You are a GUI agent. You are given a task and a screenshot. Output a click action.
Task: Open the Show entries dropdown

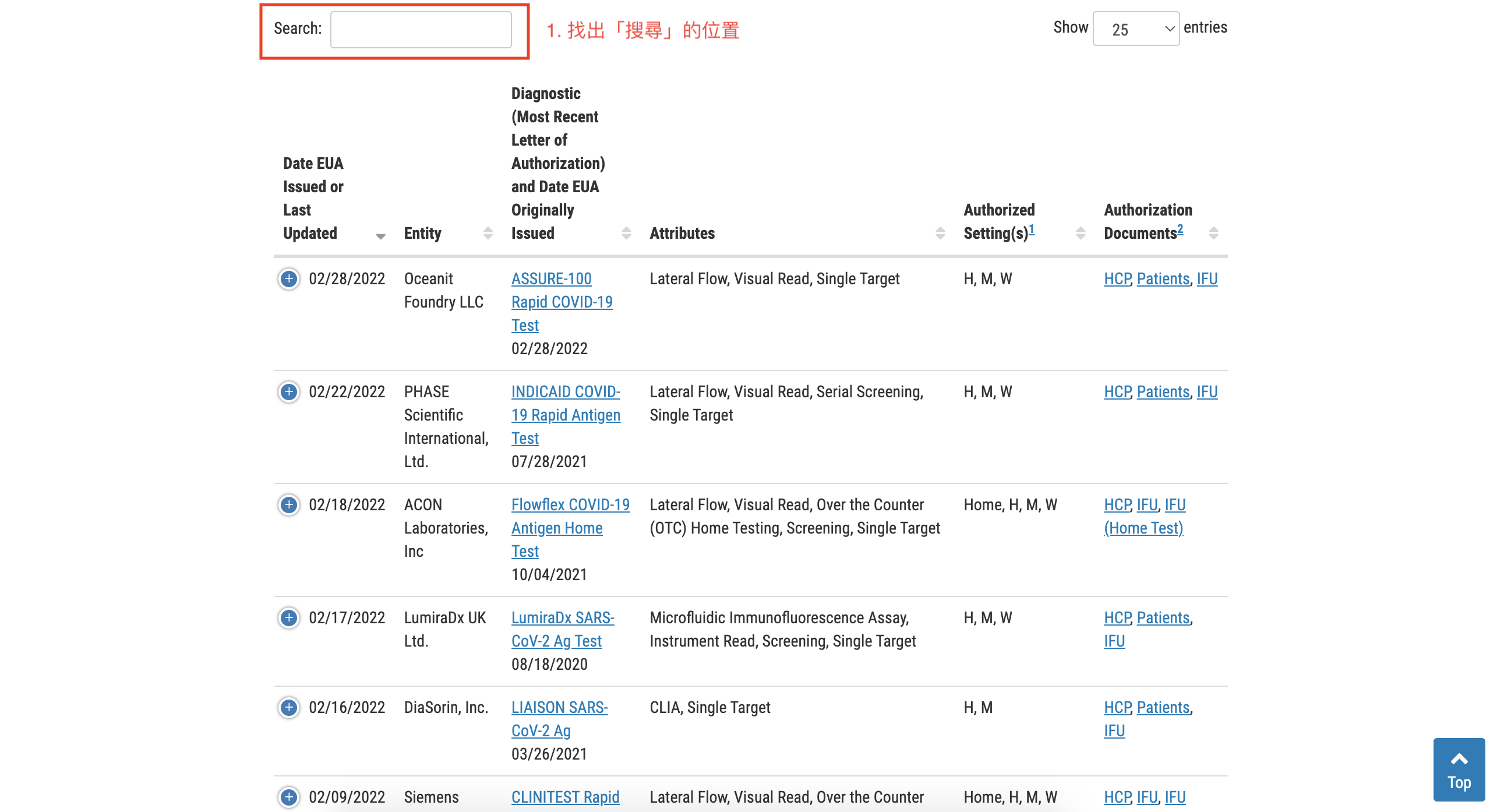(x=1135, y=29)
